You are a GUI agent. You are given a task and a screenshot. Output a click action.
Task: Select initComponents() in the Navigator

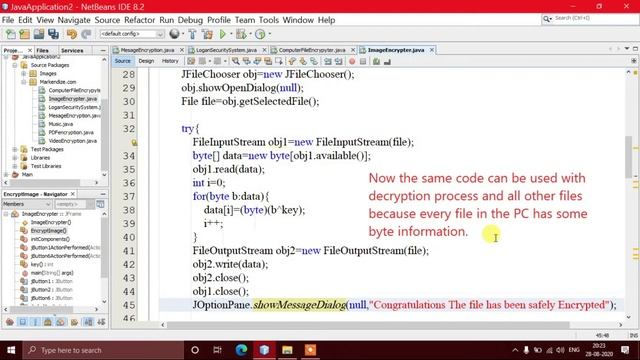pos(50,239)
